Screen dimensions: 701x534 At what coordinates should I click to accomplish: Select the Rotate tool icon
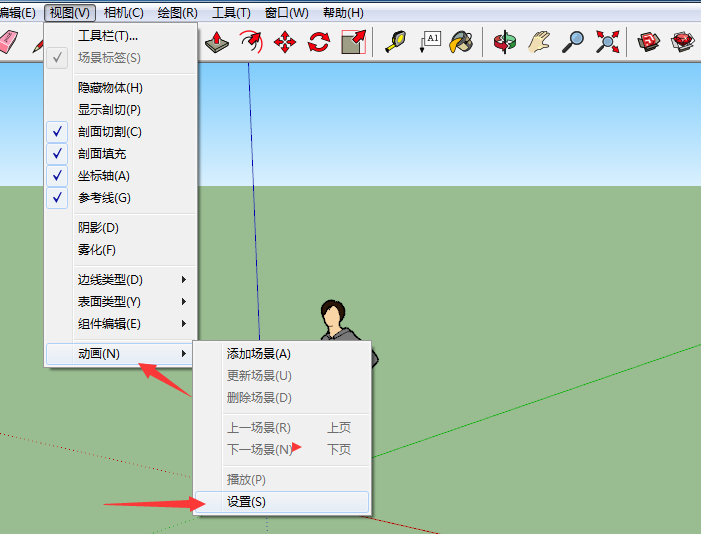(319, 42)
